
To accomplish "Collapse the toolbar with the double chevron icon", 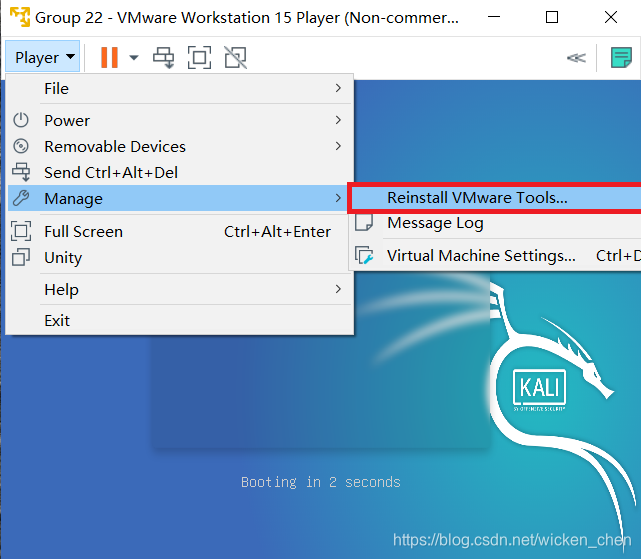I will pos(576,58).
